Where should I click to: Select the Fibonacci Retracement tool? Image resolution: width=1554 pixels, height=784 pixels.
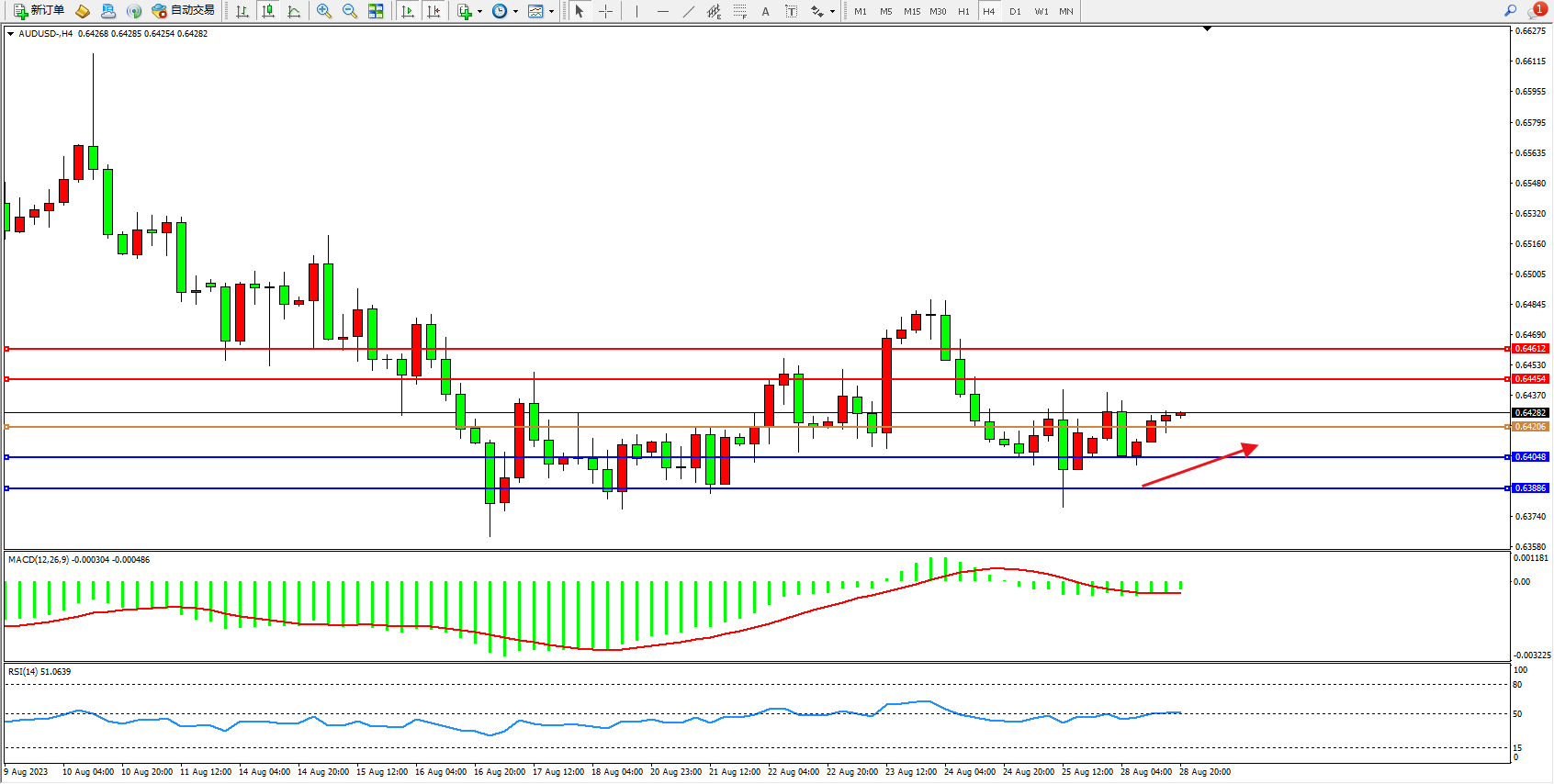coord(739,11)
